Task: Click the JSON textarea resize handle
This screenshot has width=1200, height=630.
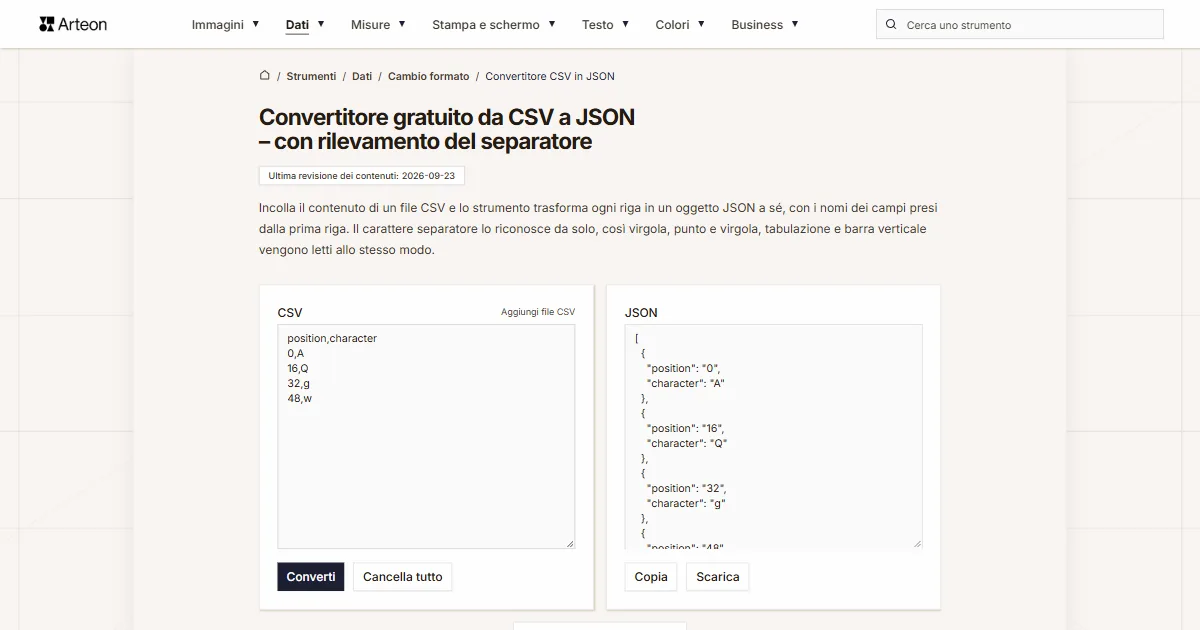Action: click(x=917, y=543)
